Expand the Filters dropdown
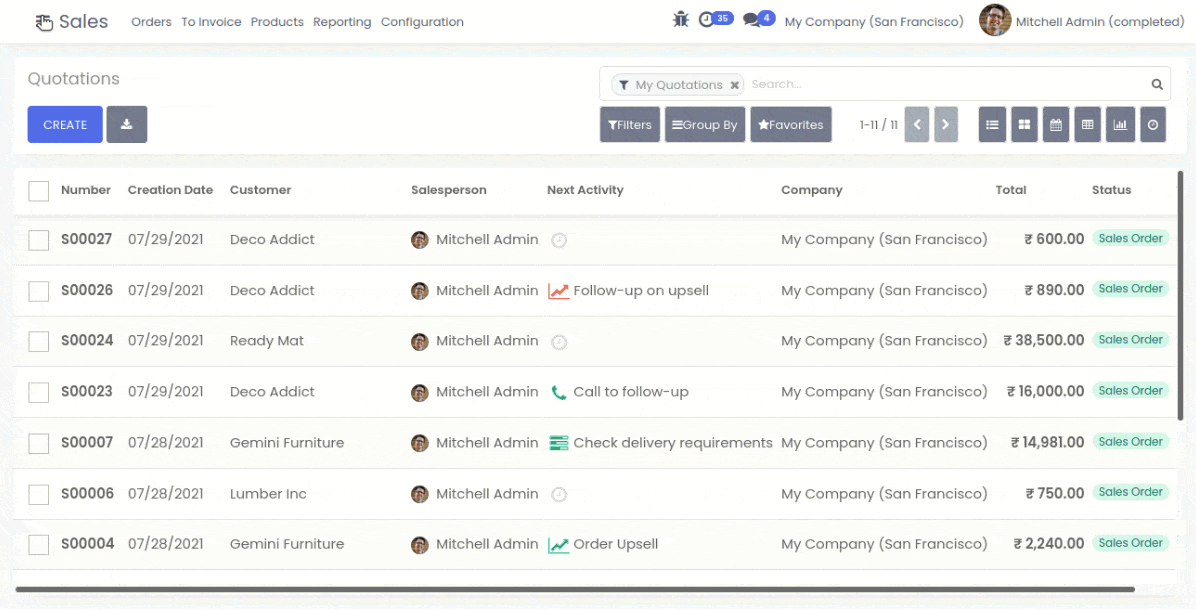This screenshot has width=1196, height=610. (x=630, y=125)
